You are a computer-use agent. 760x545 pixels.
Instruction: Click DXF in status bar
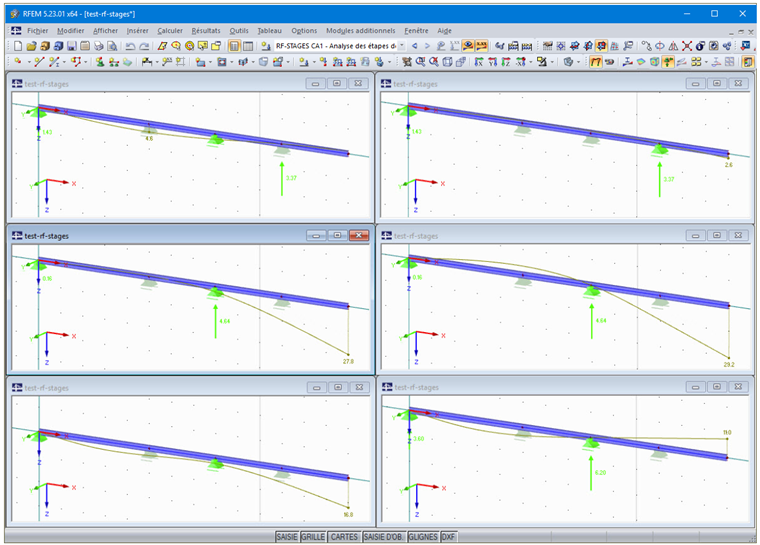pyautogui.click(x=448, y=537)
